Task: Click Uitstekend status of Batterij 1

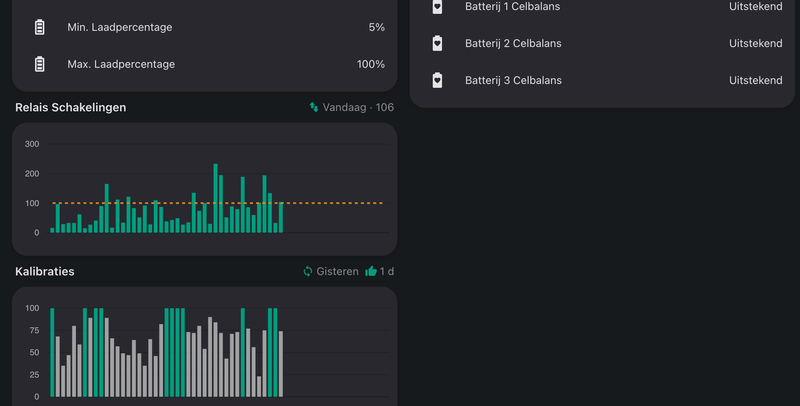Action: click(756, 7)
